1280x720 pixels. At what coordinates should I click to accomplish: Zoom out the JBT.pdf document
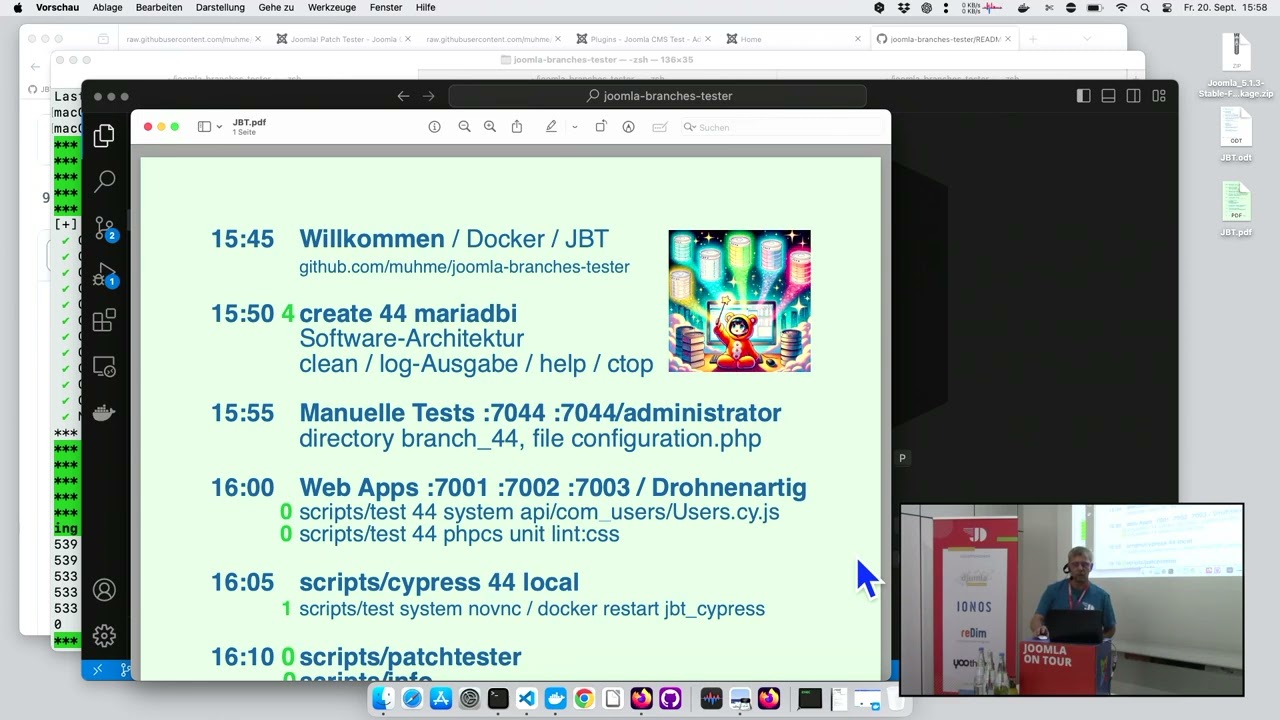[464, 127]
